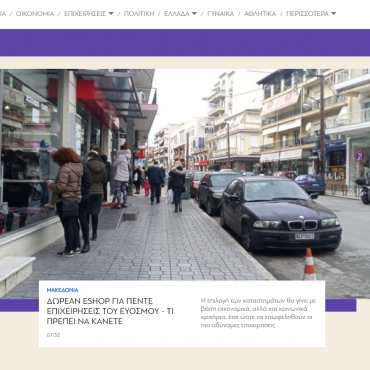The image size is (370, 370).
Task: Open the article titled ΔΩΡΕΑΝ ESHOP ΓΙΑ ΠΕΝΤΕ ΕΠΙΧΕΙΡΗΣΕΙΣ
Action: (110, 311)
